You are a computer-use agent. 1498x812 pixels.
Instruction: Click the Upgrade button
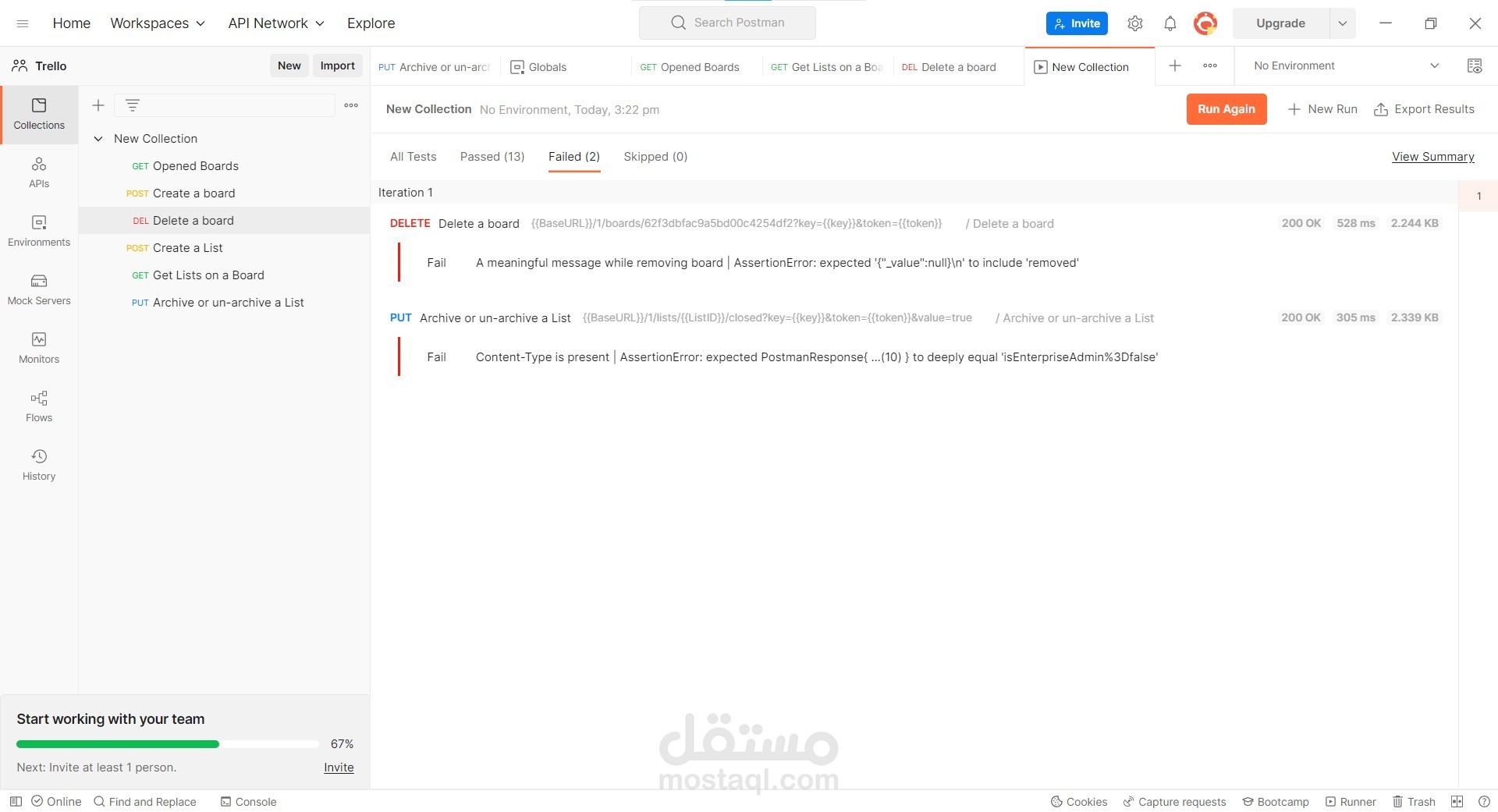[1281, 23]
